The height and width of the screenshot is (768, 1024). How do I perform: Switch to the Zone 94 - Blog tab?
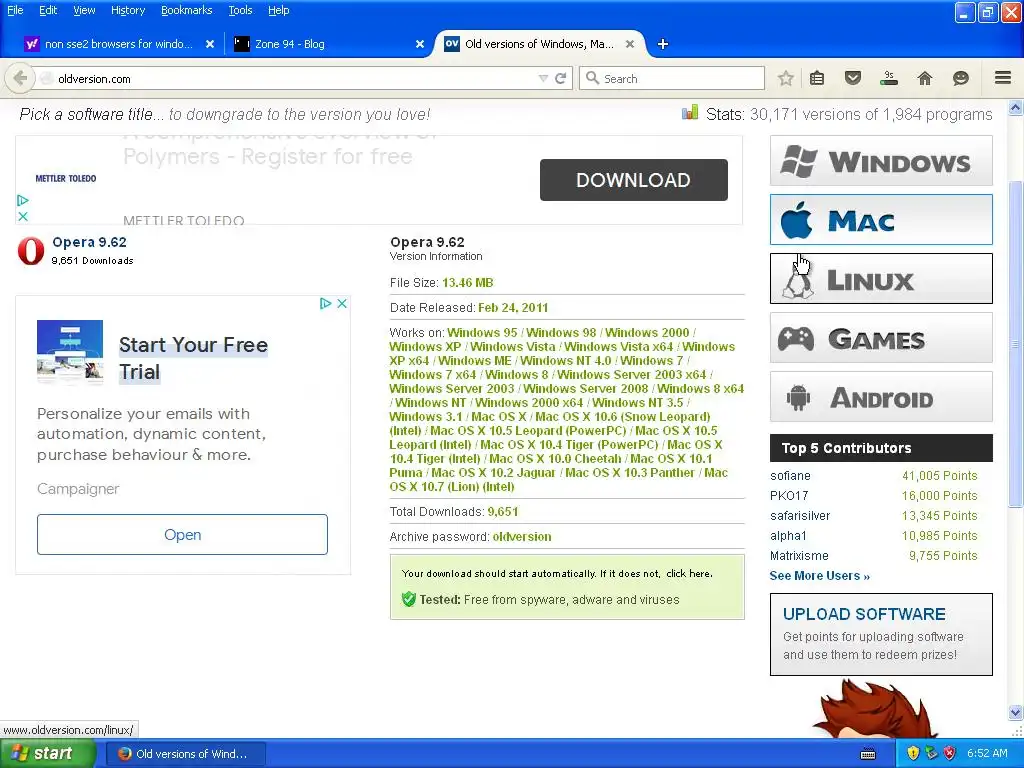[x=325, y=44]
